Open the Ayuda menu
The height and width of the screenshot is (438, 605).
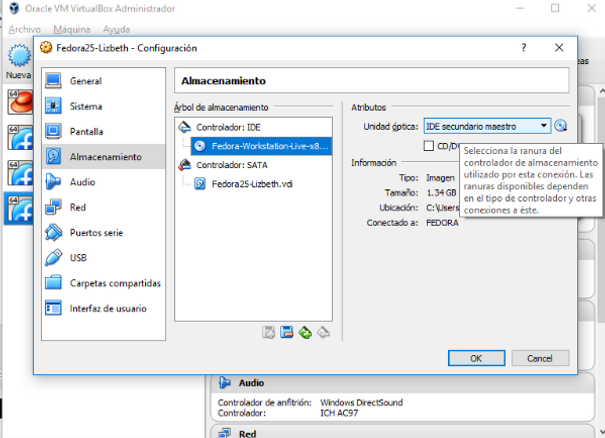coord(116,29)
